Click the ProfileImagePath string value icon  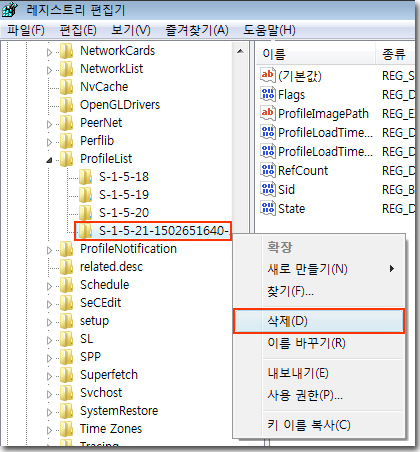point(268,114)
